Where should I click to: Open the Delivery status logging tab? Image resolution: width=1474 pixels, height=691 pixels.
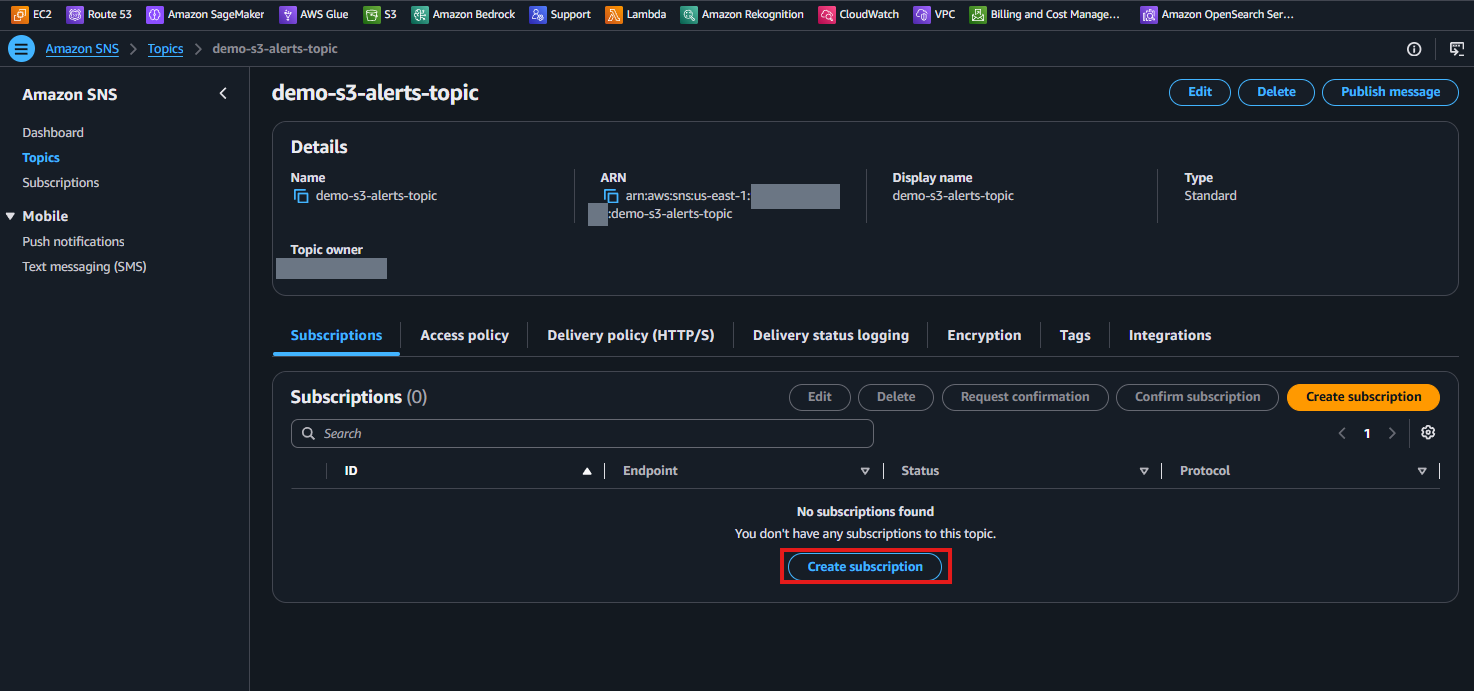click(831, 335)
